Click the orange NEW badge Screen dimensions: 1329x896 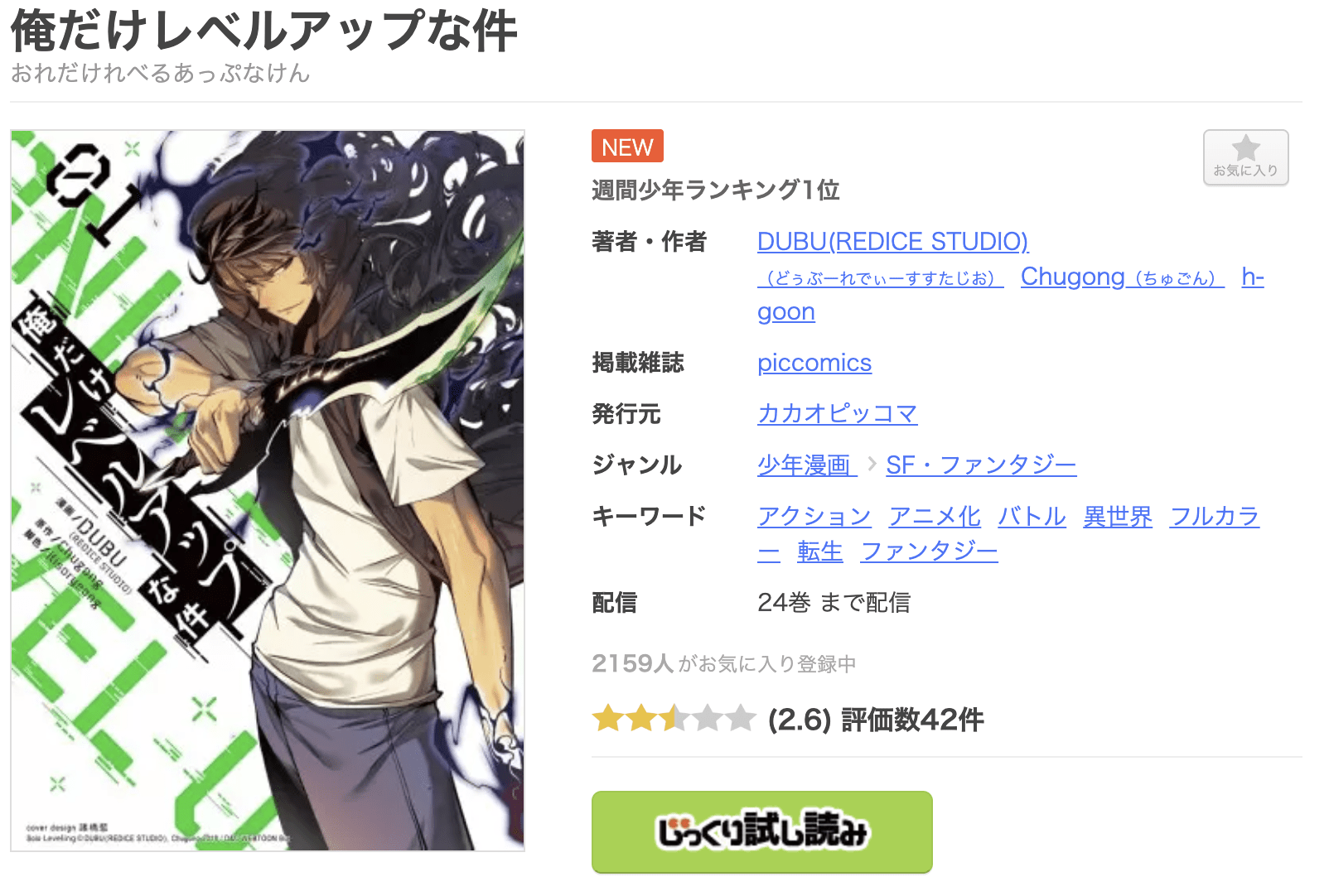point(627,146)
